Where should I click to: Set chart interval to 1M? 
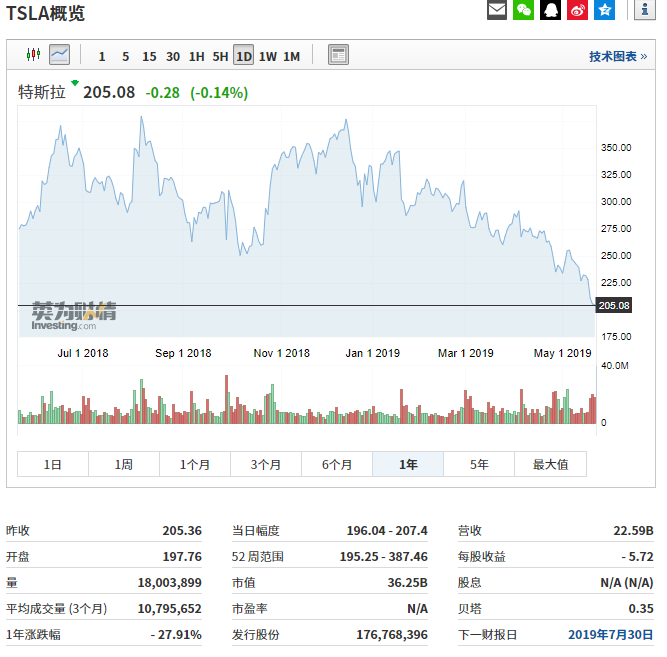(292, 56)
